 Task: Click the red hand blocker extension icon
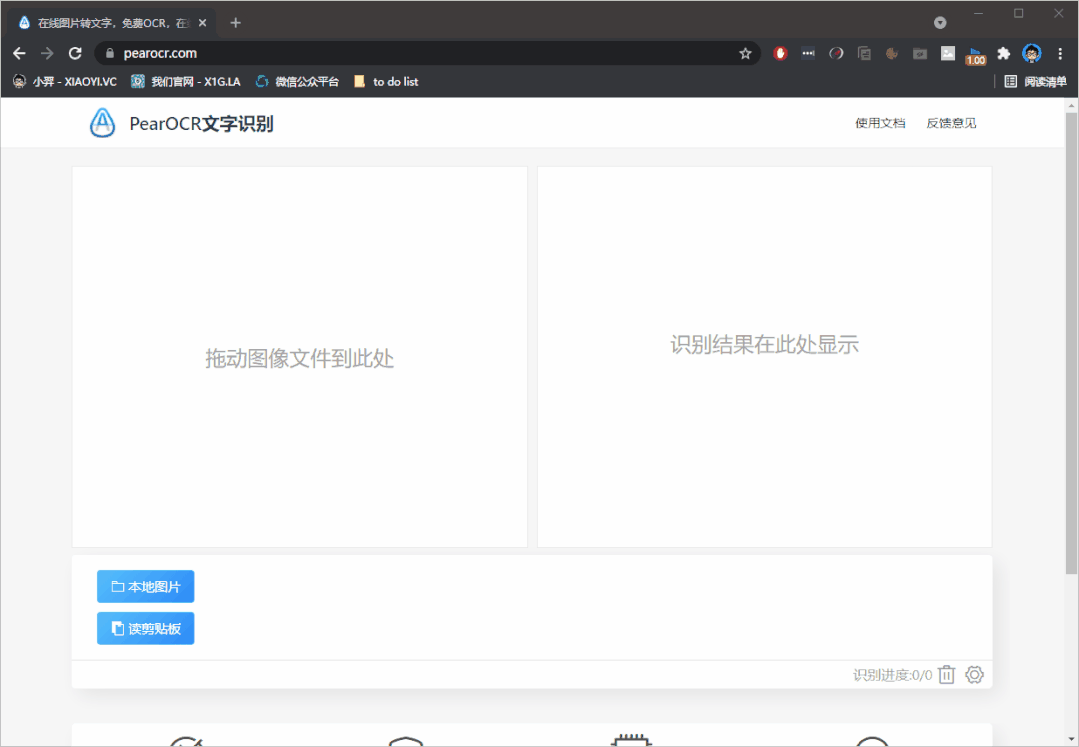click(x=780, y=54)
